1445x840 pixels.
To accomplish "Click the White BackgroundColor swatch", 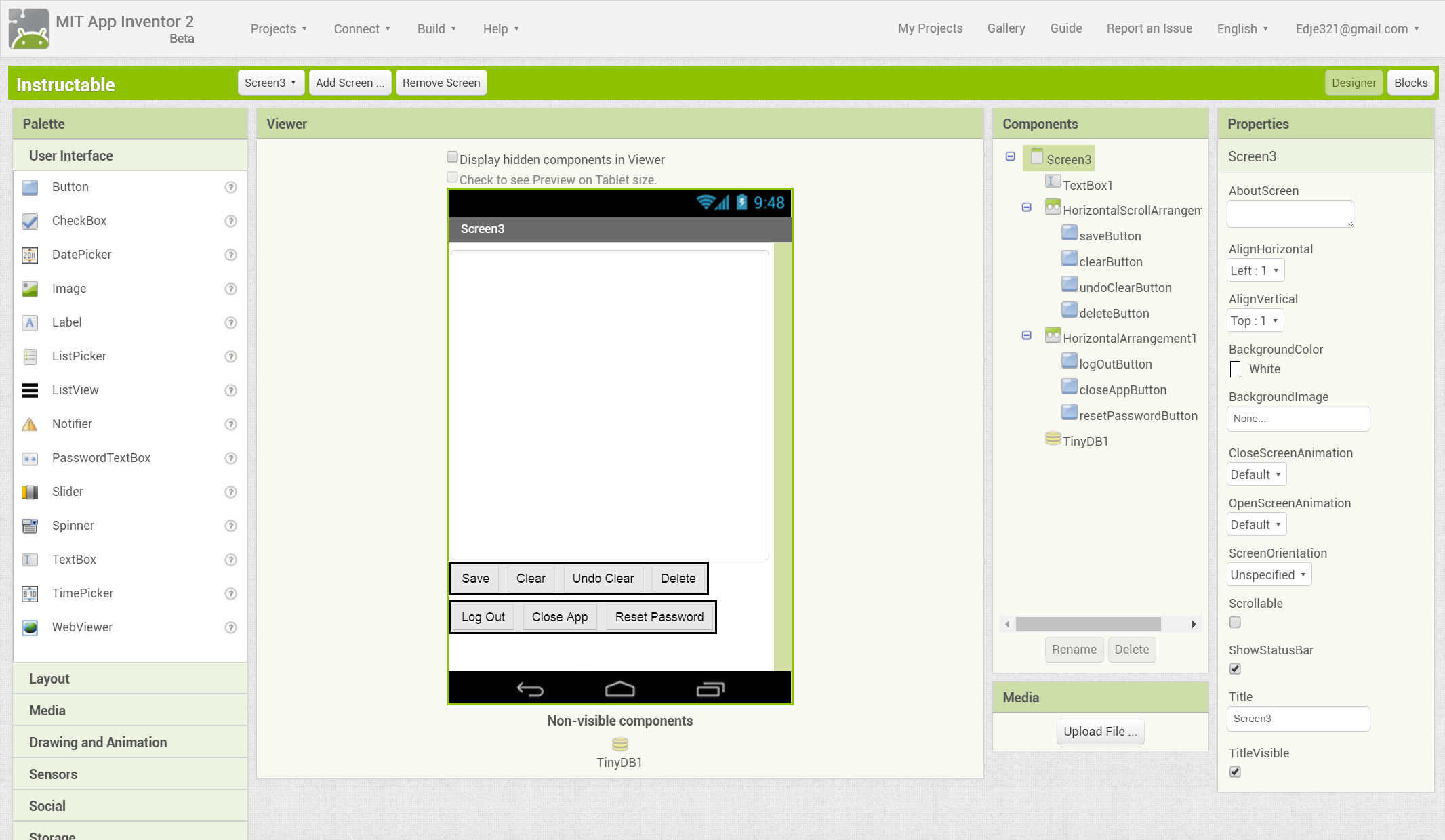I will tap(1235, 369).
